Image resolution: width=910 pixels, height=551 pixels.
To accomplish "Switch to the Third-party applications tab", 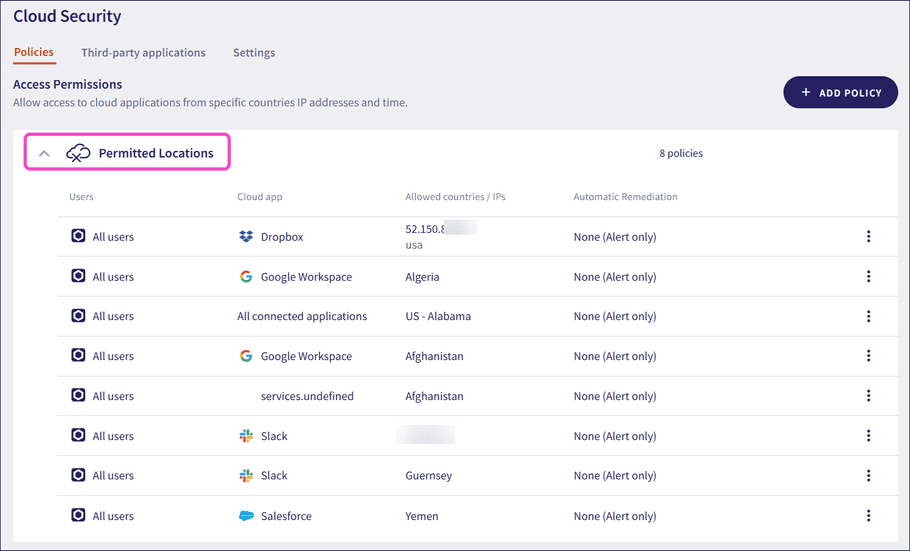I will point(143,53).
